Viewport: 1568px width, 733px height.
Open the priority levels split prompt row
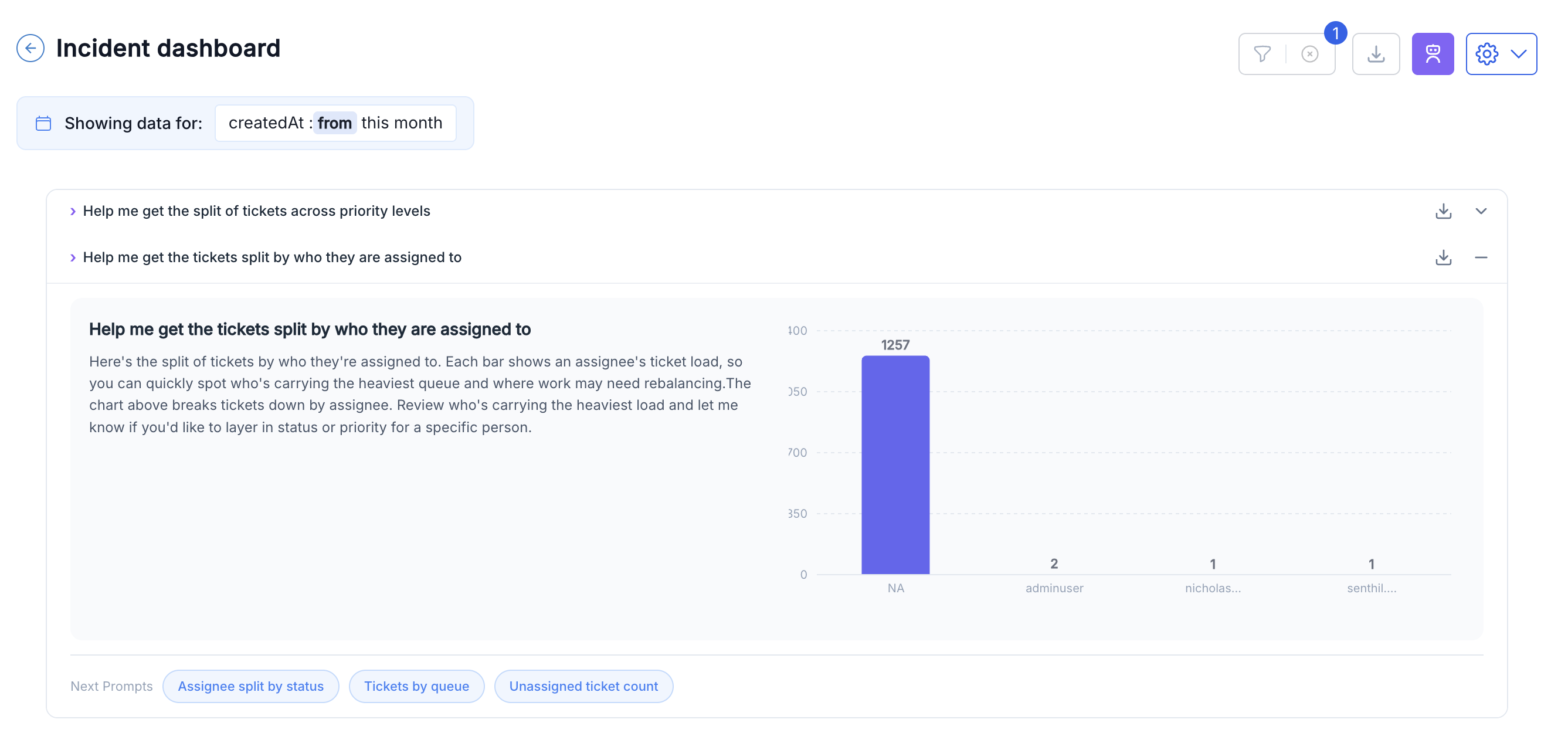(x=777, y=211)
